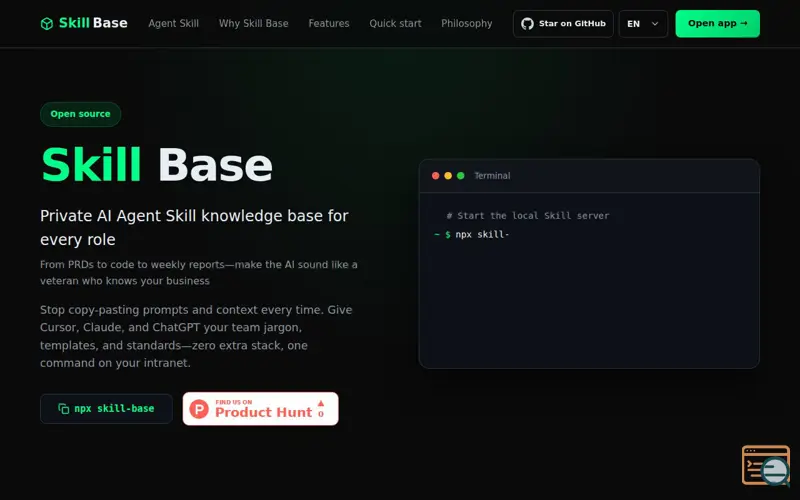Viewport: 800px width, 500px height.
Task: Click the red terminal window dot
Action: (x=435, y=176)
